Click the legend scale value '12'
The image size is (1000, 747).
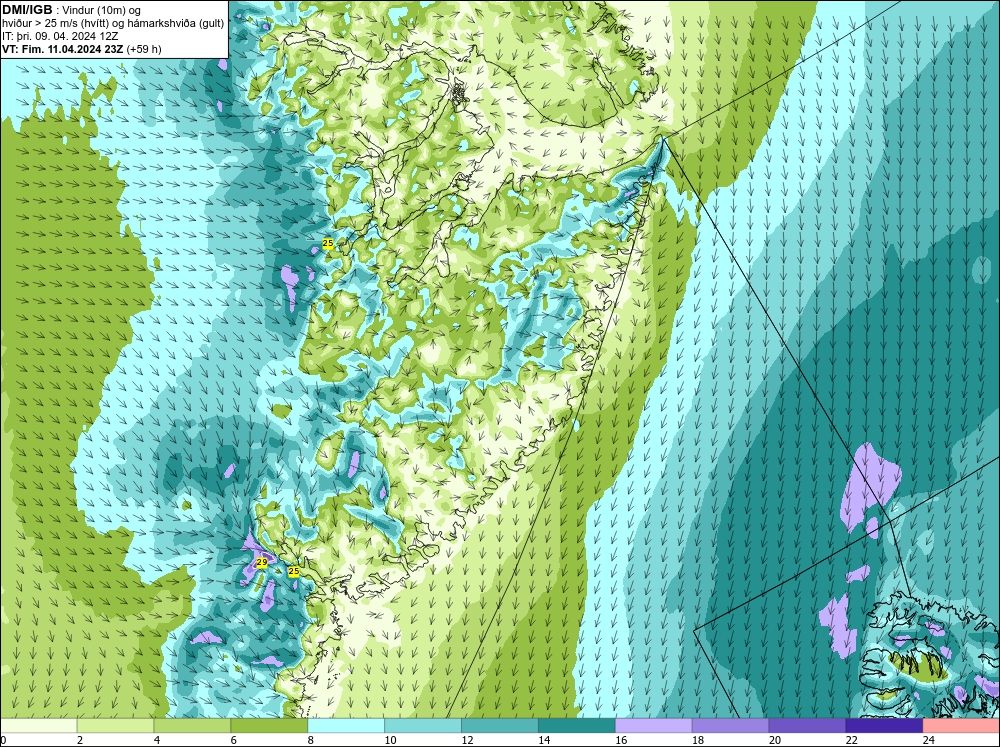pyautogui.click(x=467, y=740)
